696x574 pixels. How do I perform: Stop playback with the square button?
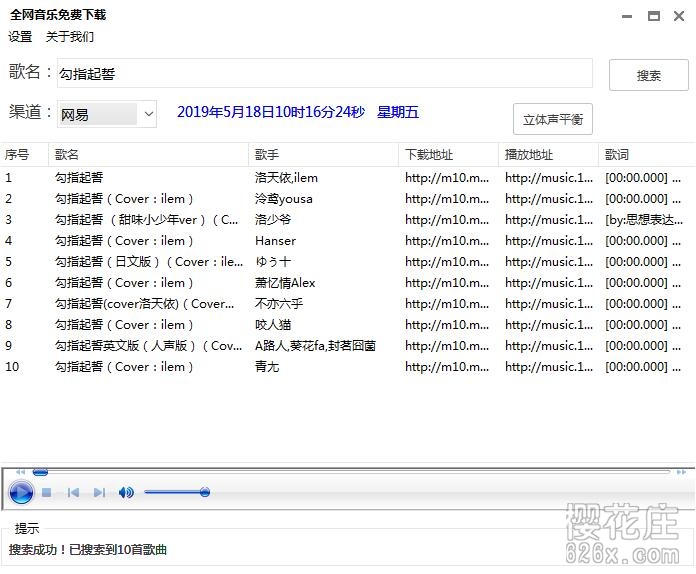click(47, 492)
